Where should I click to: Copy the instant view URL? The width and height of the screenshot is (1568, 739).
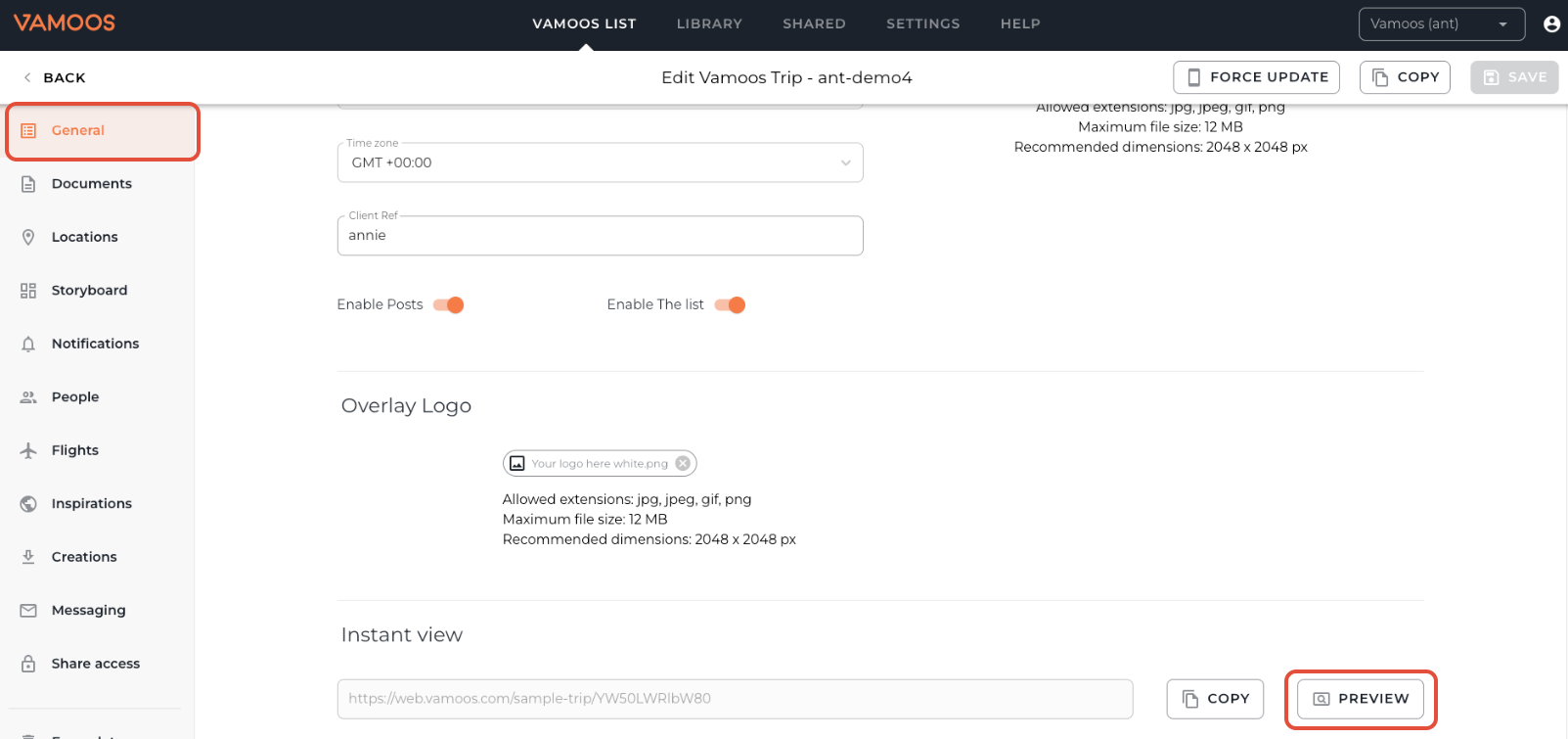(1215, 699)
